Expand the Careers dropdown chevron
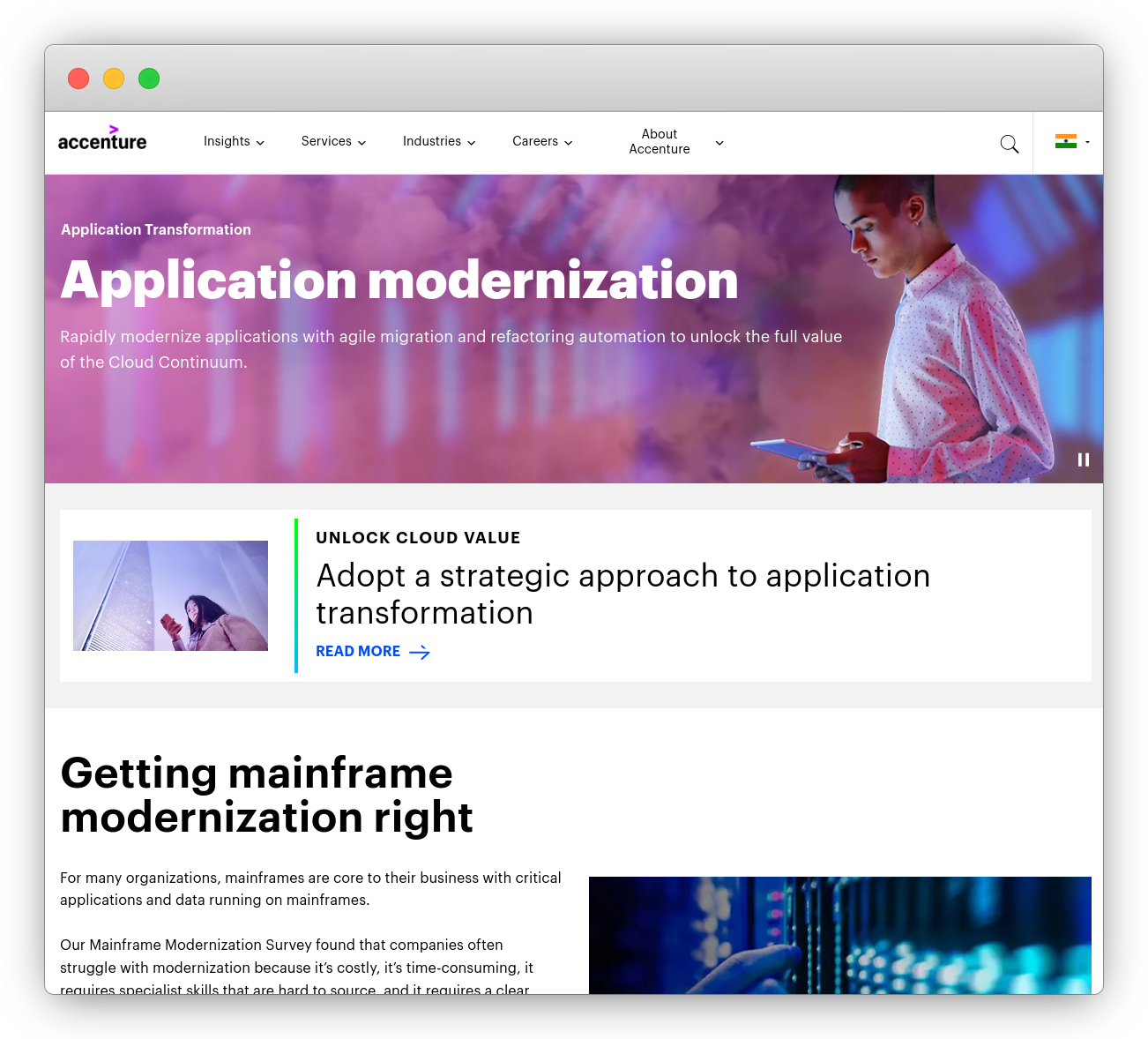 point(568,143)
